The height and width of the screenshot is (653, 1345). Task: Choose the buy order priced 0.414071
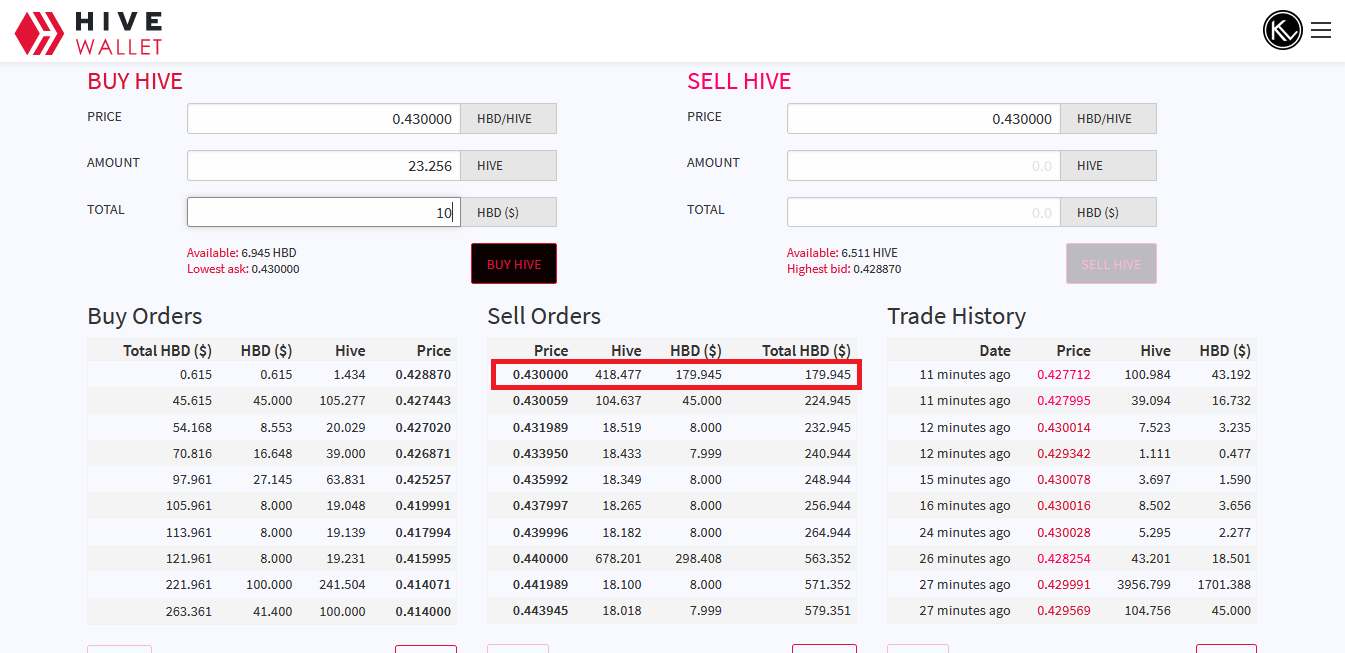click(272, 585)
